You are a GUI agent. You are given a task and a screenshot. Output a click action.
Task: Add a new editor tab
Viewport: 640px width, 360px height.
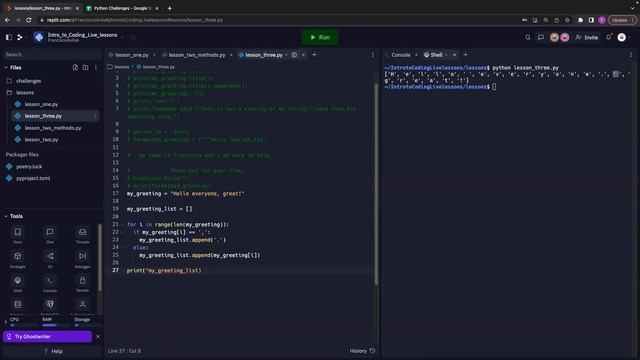(x=314, y=54)
